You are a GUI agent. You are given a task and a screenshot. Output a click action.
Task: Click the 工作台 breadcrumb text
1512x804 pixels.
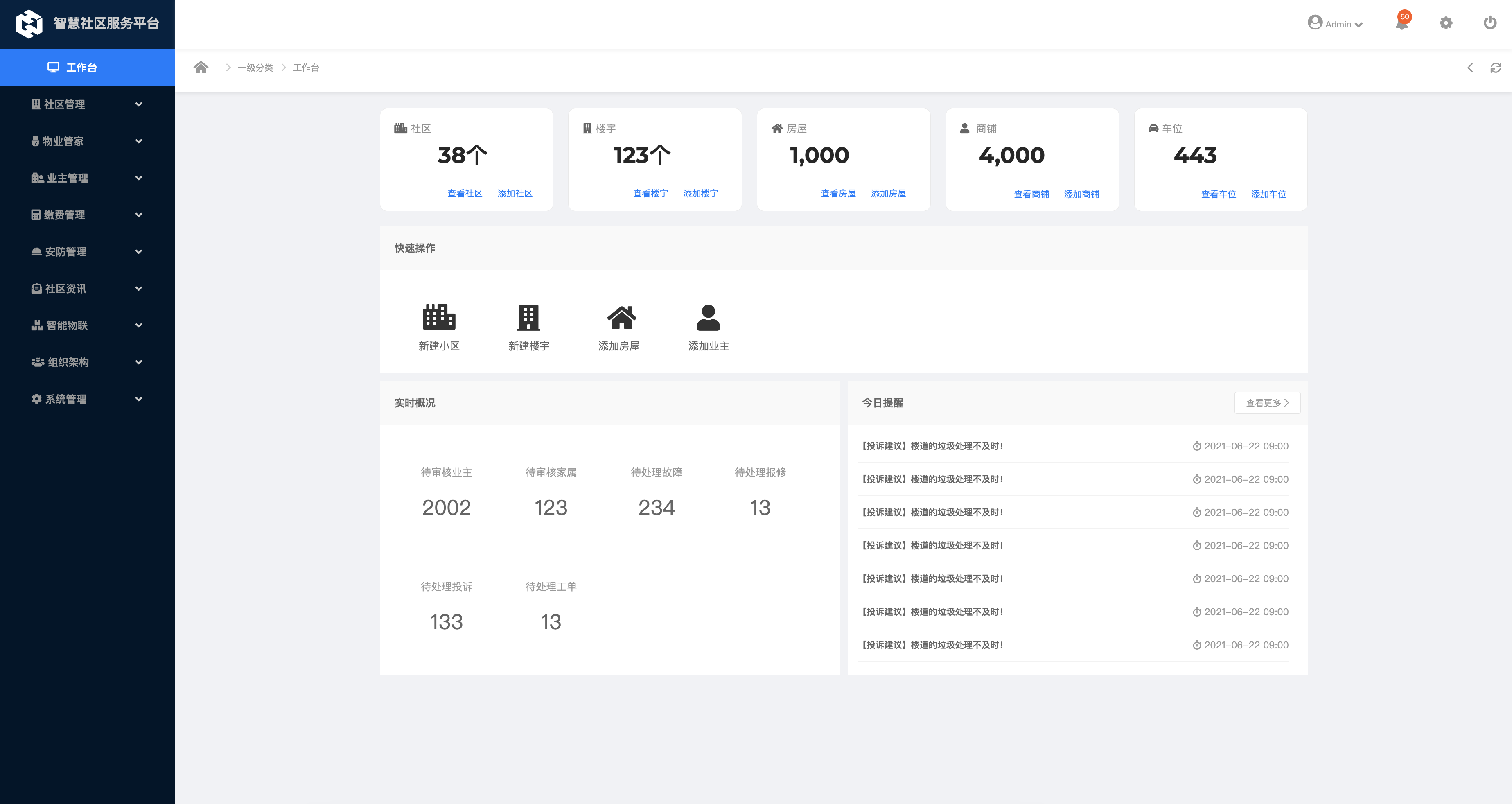click(306, 68)
